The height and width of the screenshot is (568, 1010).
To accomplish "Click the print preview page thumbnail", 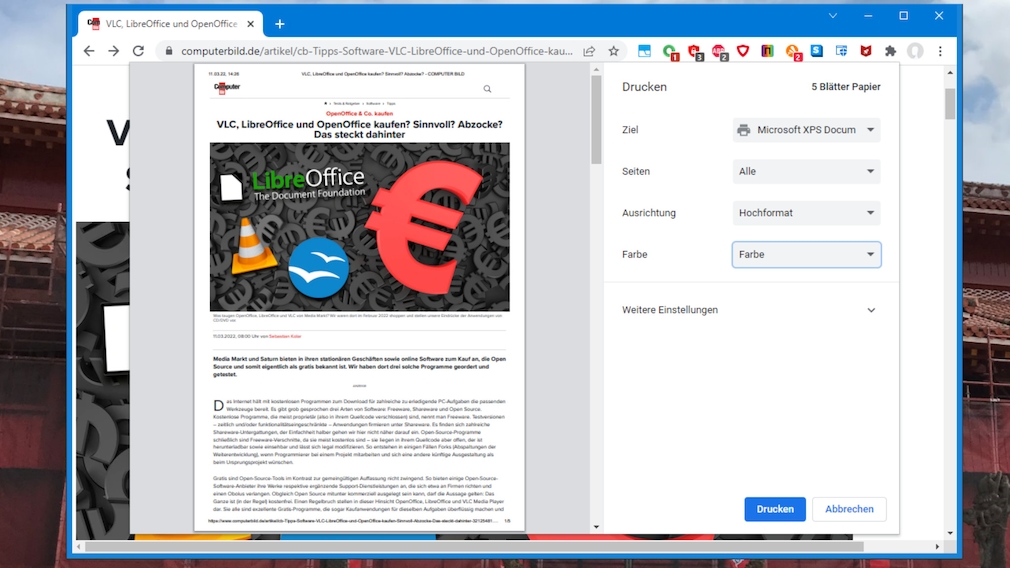I will [x=359, y=298].
